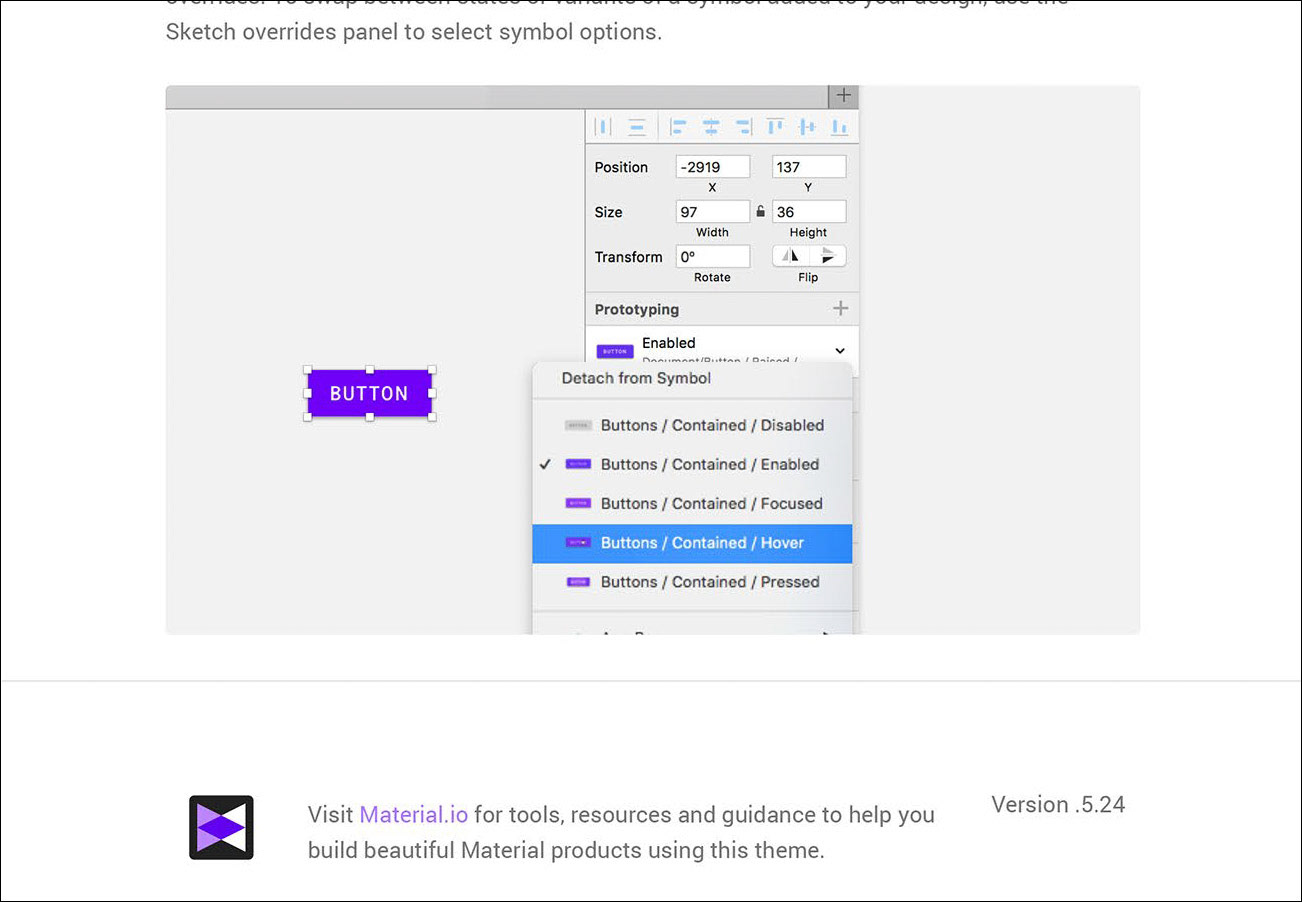Toggle the size aspect ratio lock icon

pyautogui.click(x=761, y=212)
